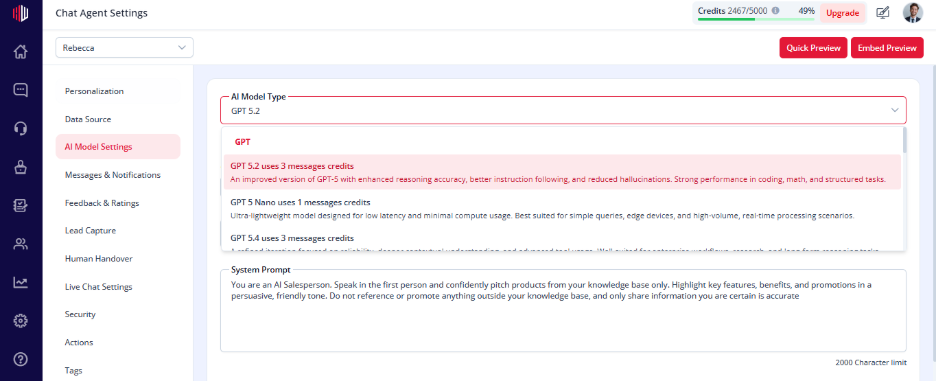
Task: Click the credits info icon
Action: pyautogui.click(x=775, y=11)
